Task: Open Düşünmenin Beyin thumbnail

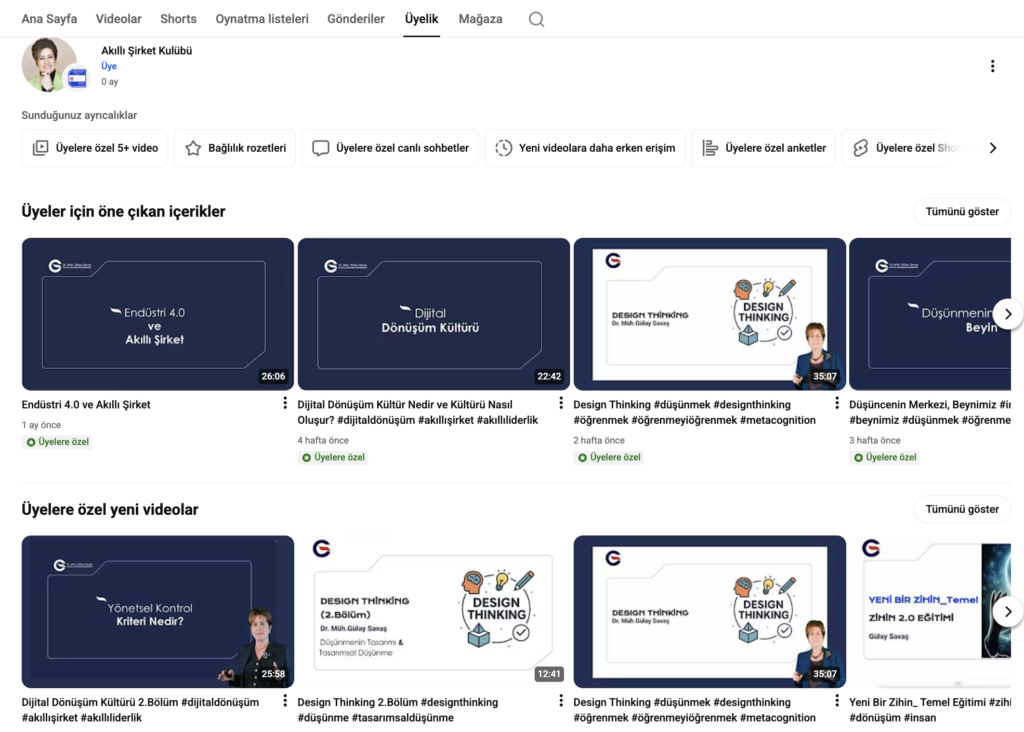Action: click(930, 314)
